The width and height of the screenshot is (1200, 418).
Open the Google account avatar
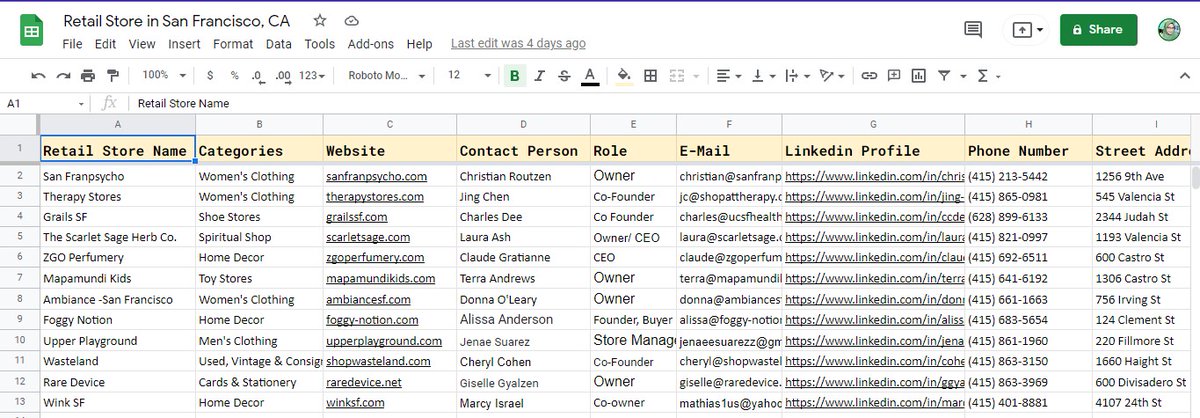pyautogui.click(x=1170, y=30)
